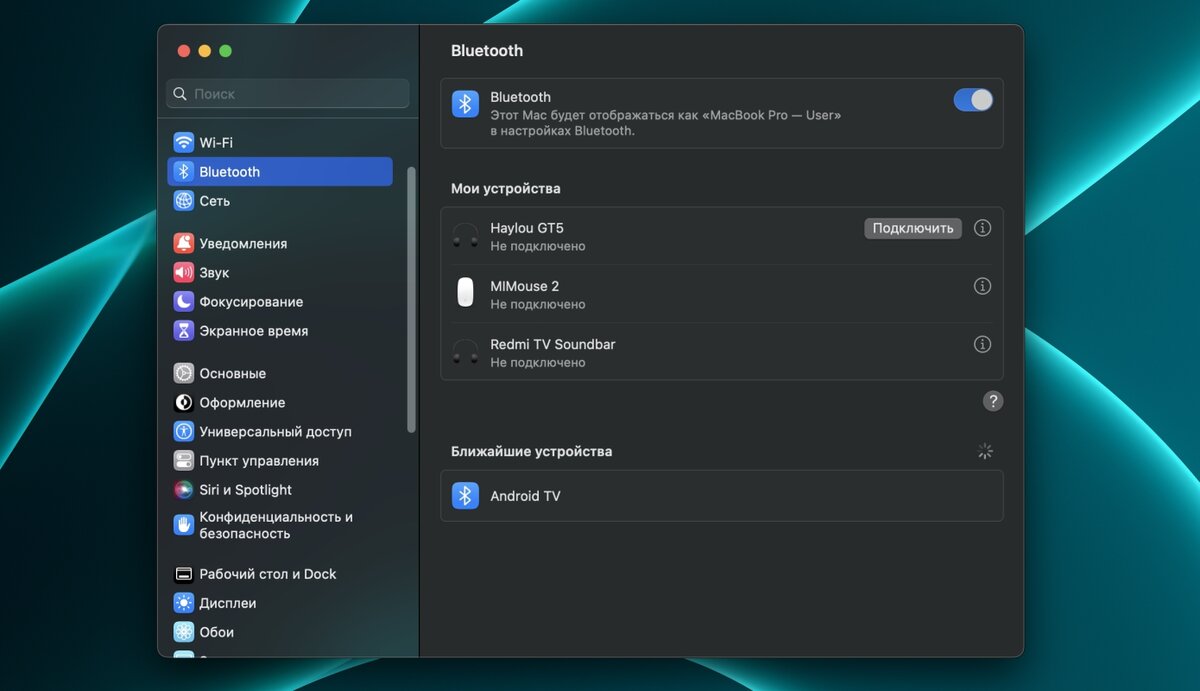Click the Дисплеи sun icon
This screenshot has width=1200, height=691.
click(x=183, y=603)
